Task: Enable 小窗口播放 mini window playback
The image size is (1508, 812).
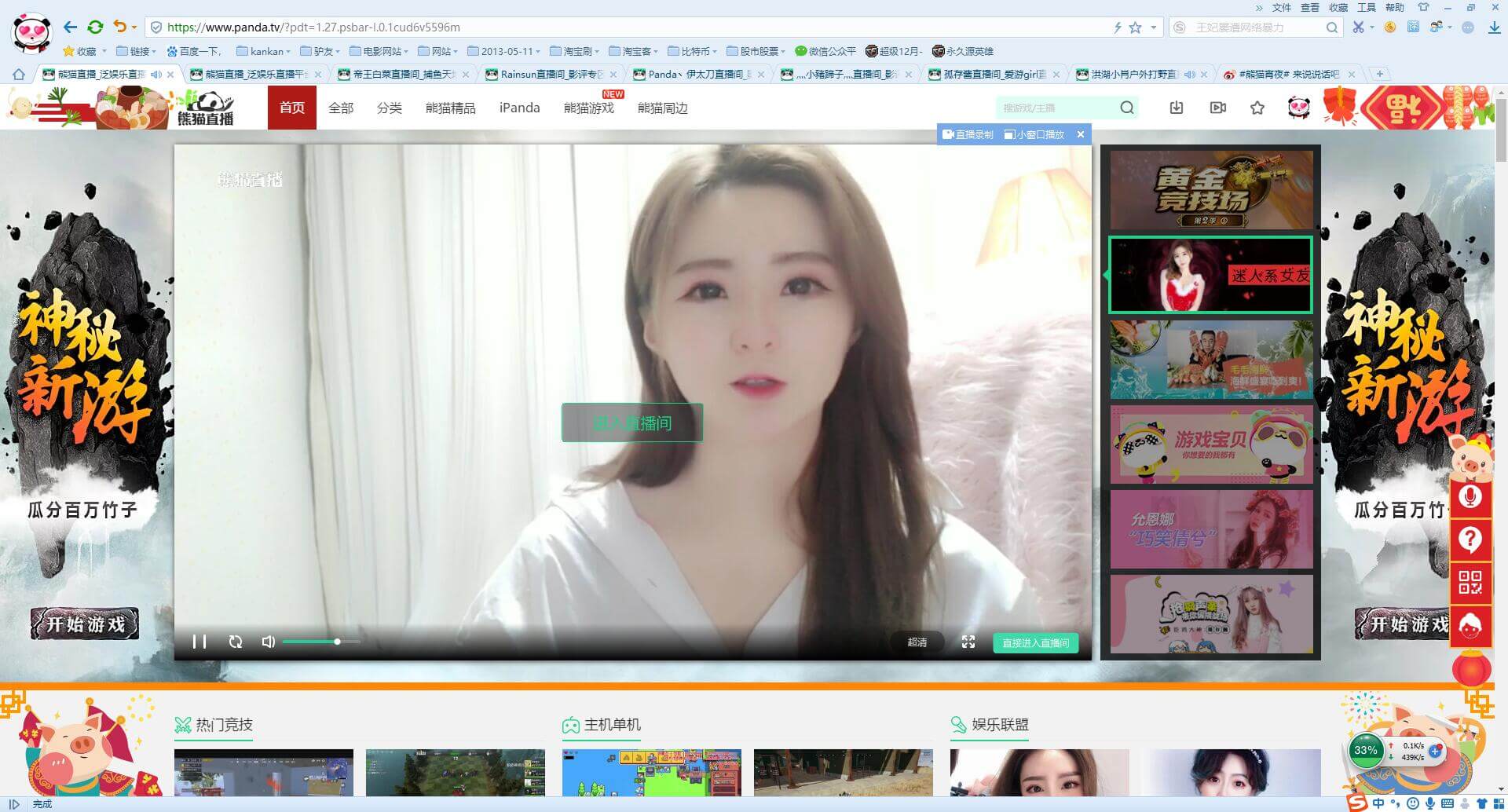Action: (x=1034, y=134)
